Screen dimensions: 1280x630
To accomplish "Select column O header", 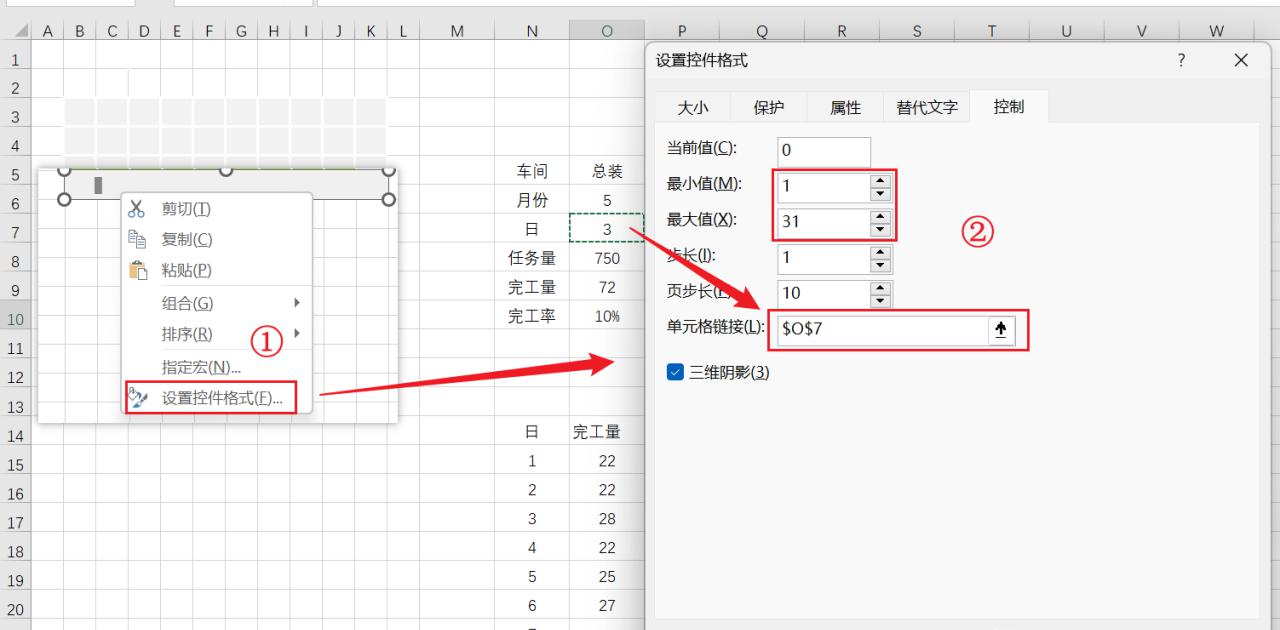I will pyautogui.click(x=607, y=31).
